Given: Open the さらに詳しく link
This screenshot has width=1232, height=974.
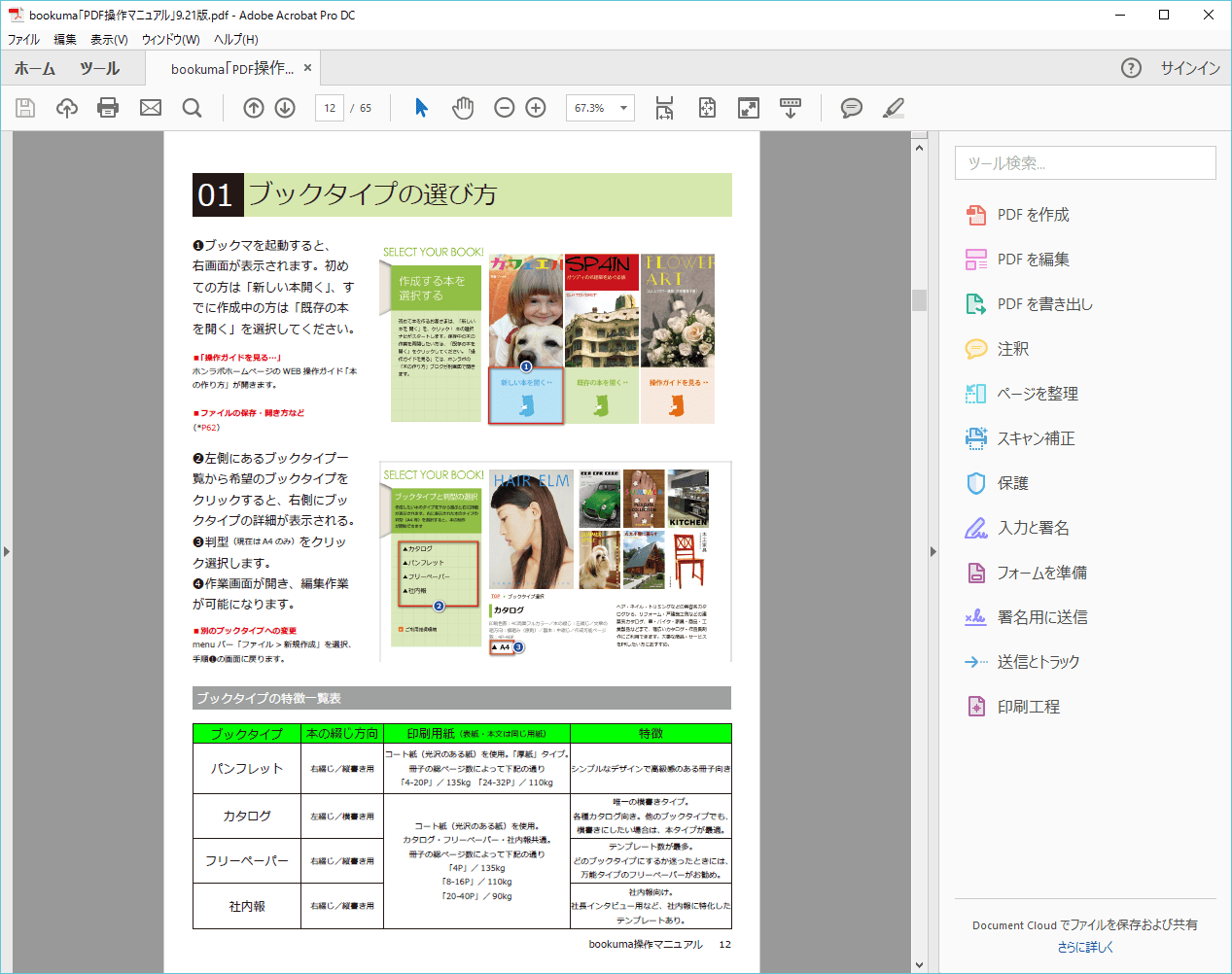Looking at the screenshot, I should coord(1085,946).
